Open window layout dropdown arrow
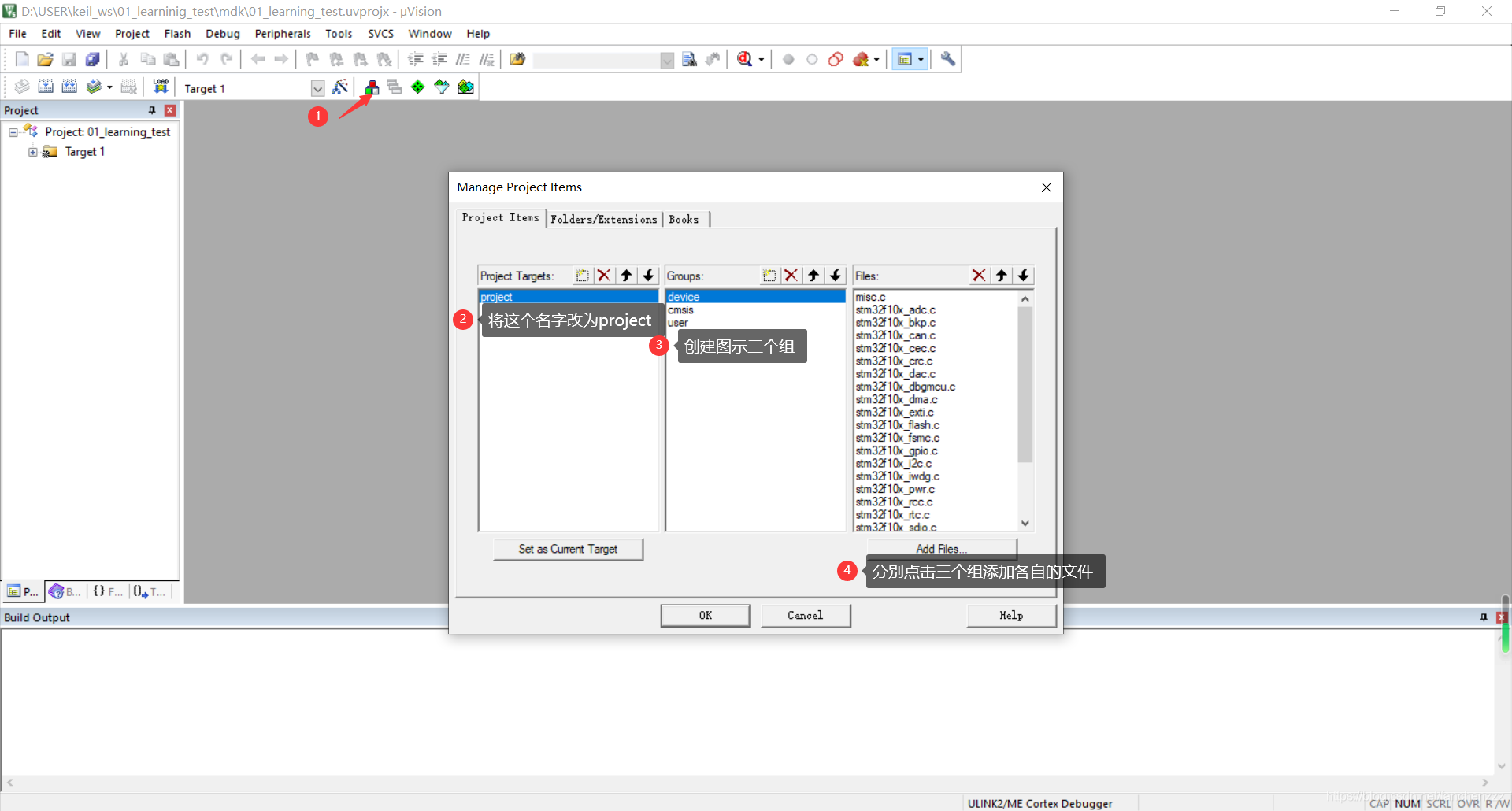Viewport: 1512px width, 811px height. pyautogui.click(x=921, y=60)
